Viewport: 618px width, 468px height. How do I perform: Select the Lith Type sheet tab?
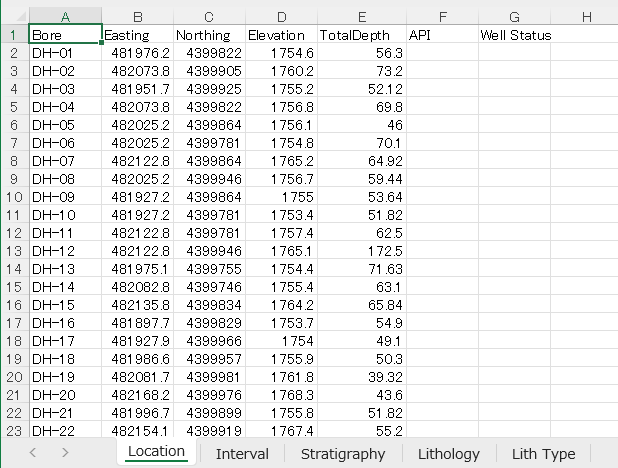tap(543, 453)
